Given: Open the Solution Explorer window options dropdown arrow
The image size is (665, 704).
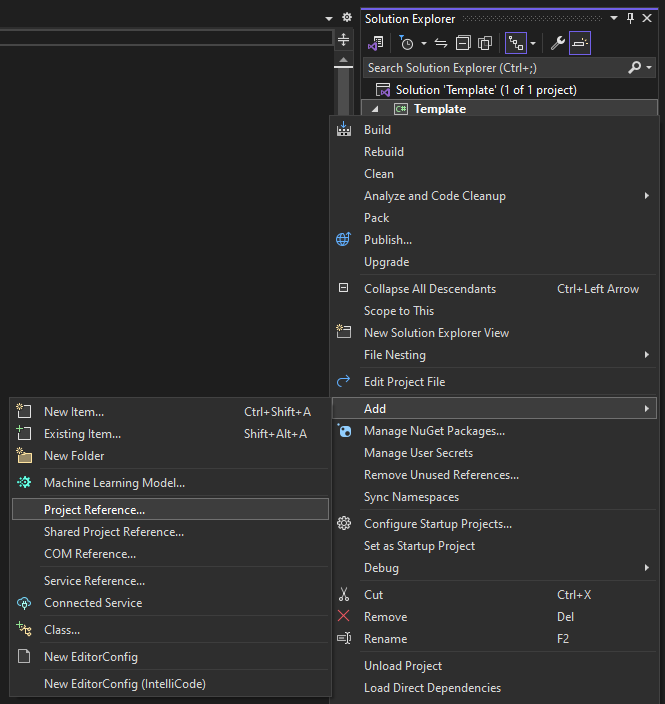Looking at the screenshot, I should [x=614, y=19].
